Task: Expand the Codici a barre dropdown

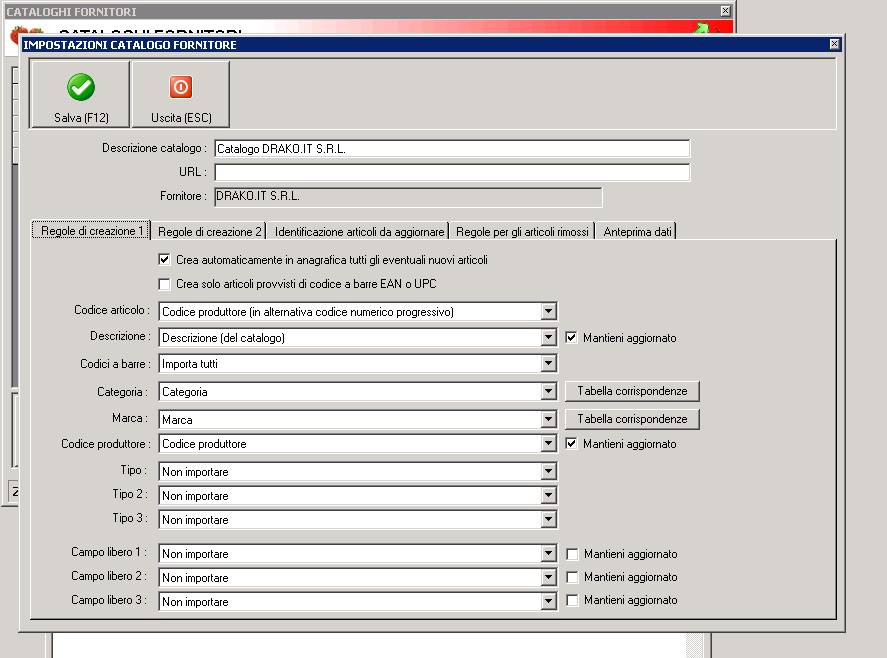Action: tap(548, 363)
